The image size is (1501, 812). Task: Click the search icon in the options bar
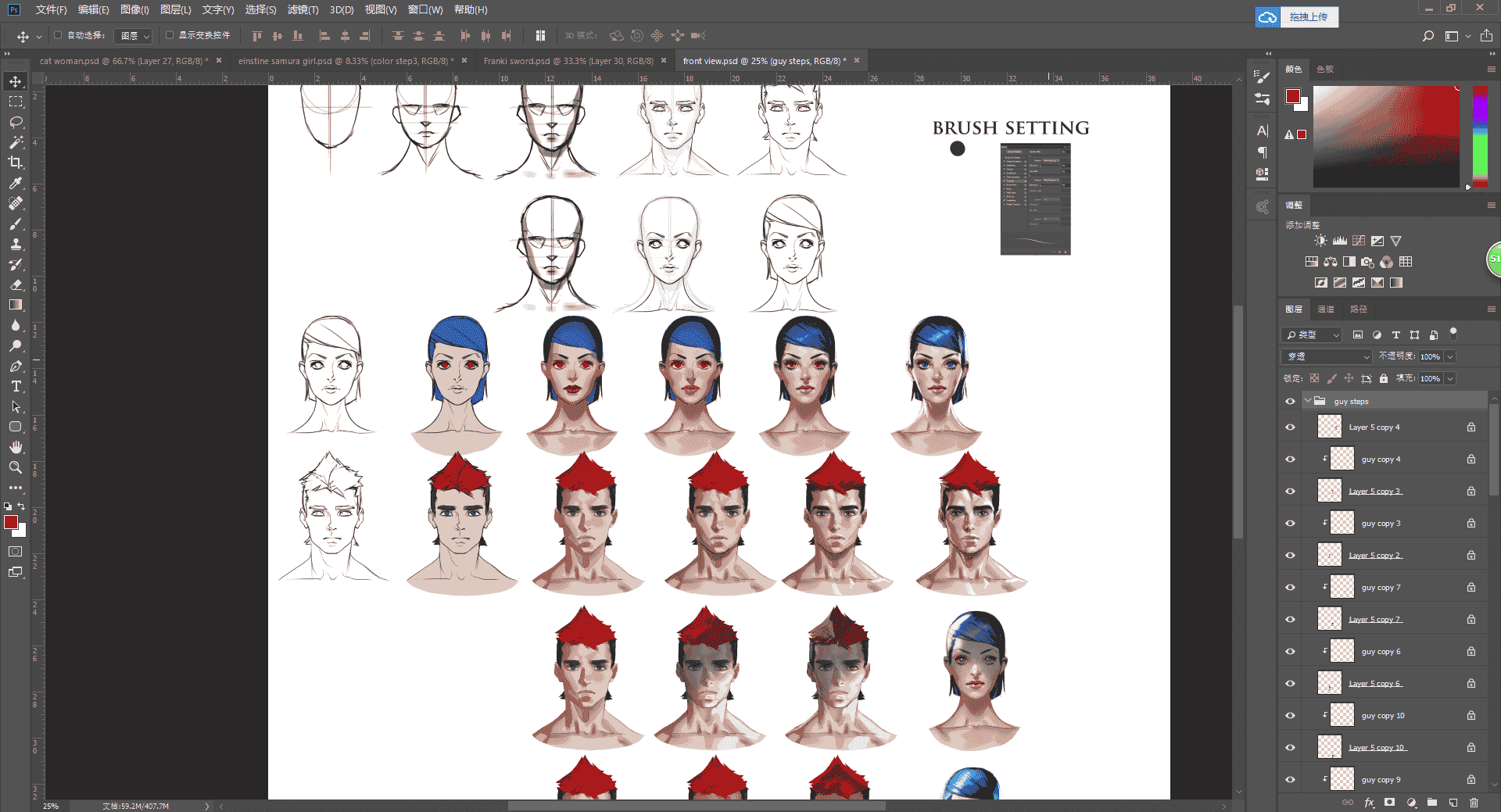pos(1428,36)
